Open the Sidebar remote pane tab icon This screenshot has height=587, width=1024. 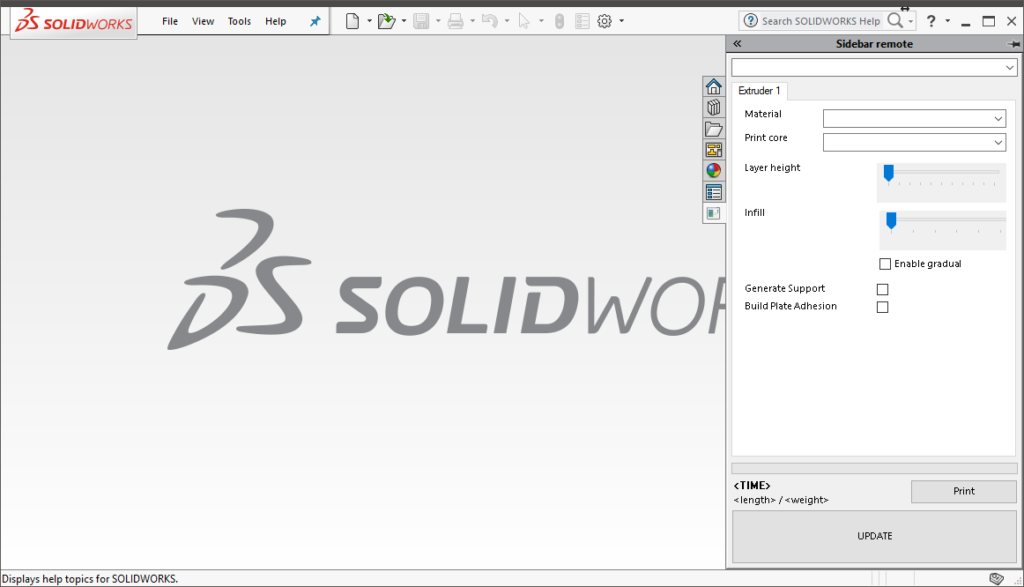[713, 213]
